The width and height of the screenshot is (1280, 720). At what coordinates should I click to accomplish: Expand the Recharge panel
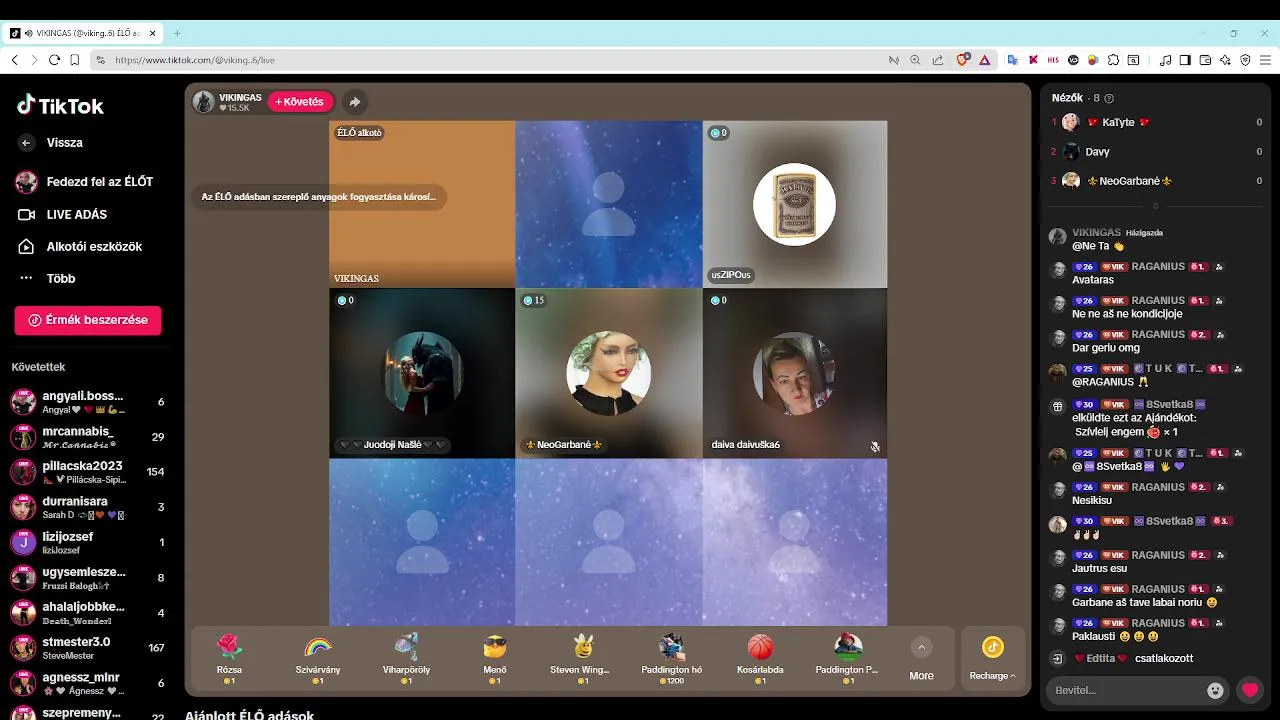point(992,658)
